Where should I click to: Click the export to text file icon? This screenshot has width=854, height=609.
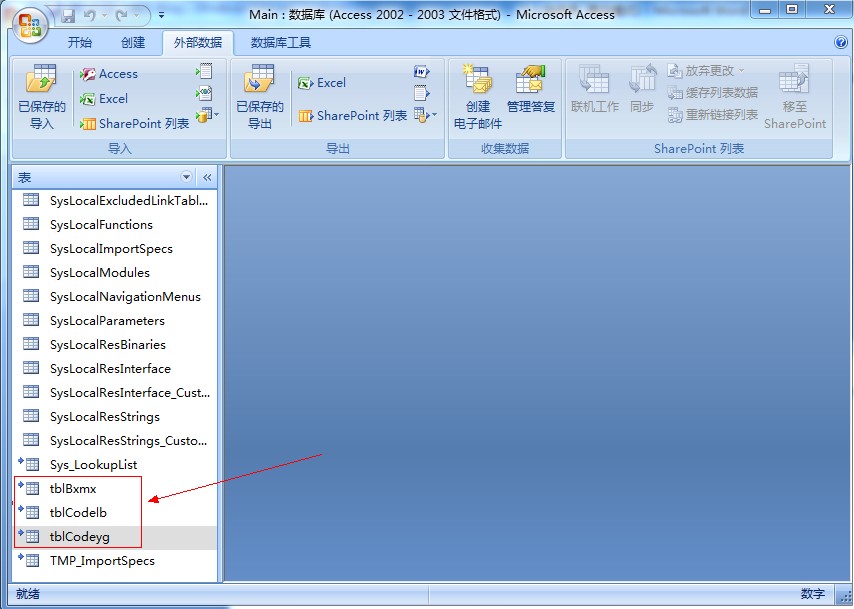pos(422,93)
